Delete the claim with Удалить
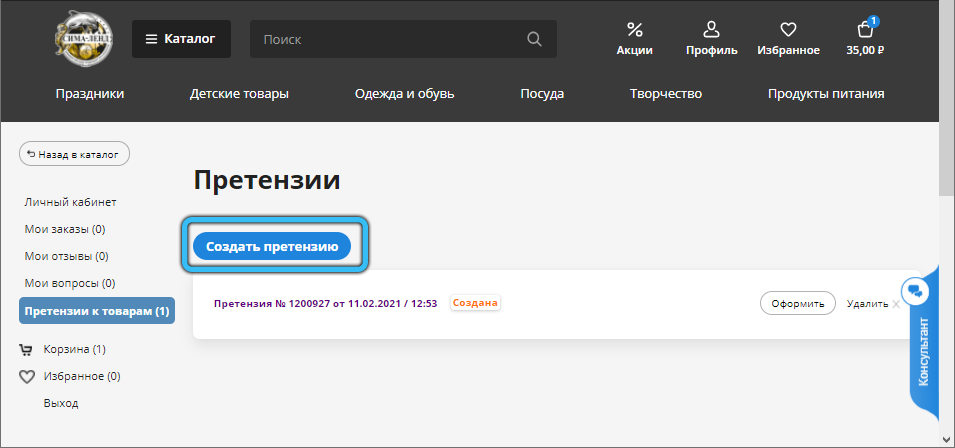The image size is (955, 448). tap(867, 303)
